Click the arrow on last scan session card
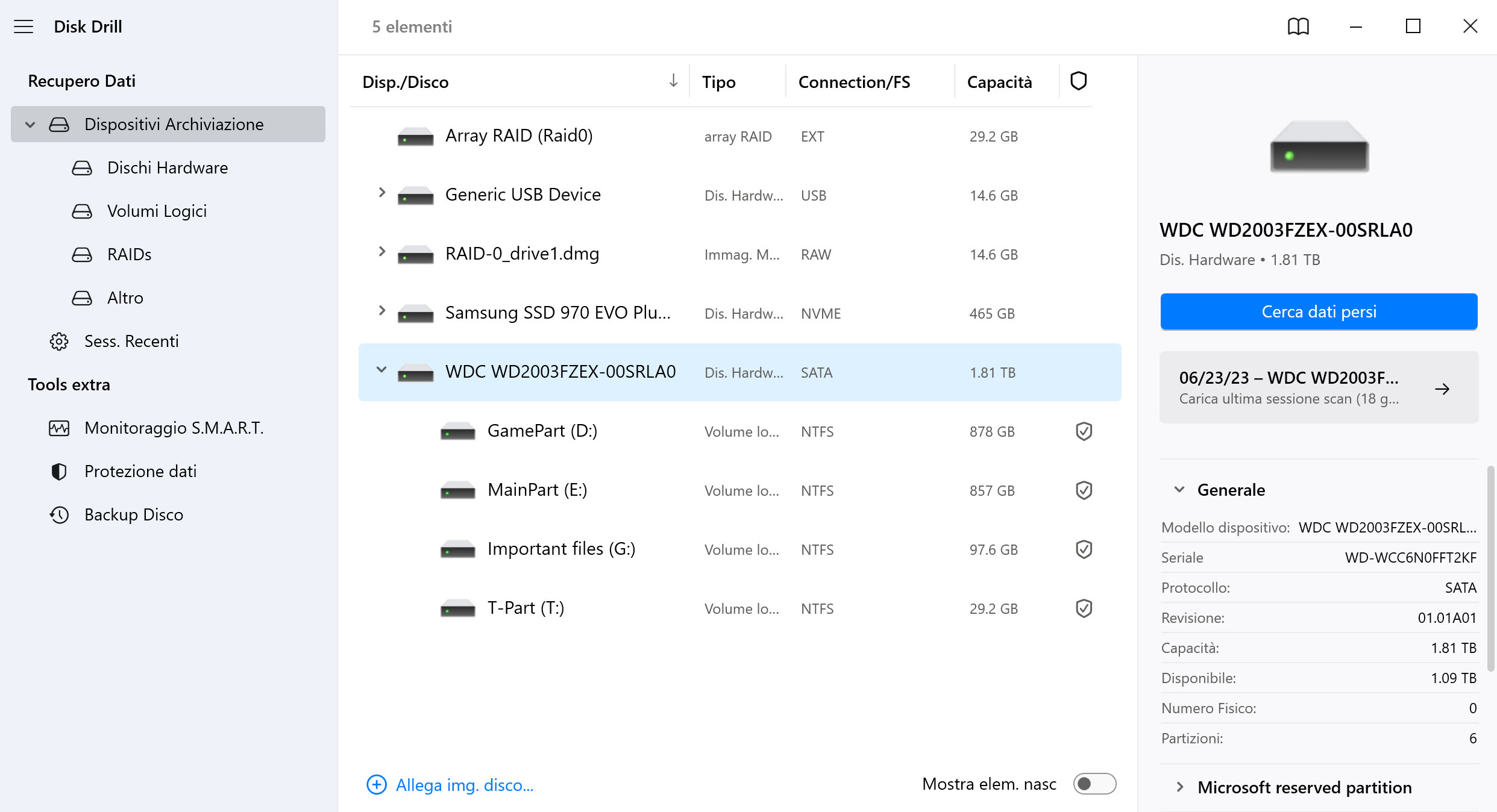This screenshot has width=1497, height=812. point(1442,389)
